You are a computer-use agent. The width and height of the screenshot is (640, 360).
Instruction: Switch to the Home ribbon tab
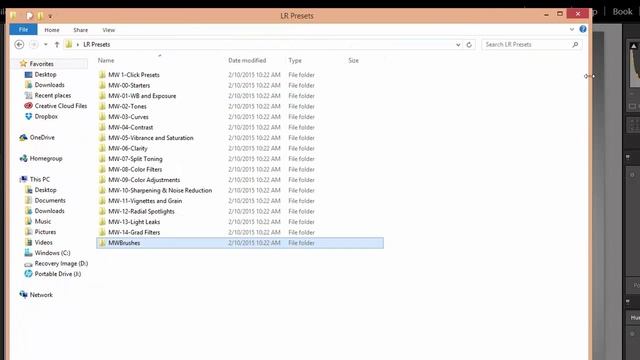[x=52, y=30]
